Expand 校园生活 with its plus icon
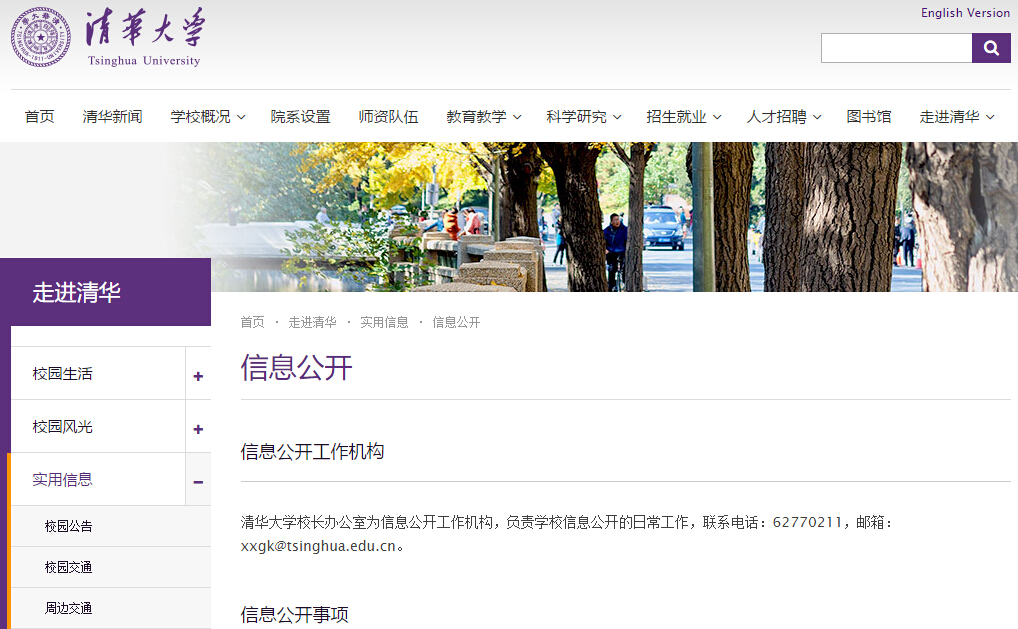 [198, 376]
